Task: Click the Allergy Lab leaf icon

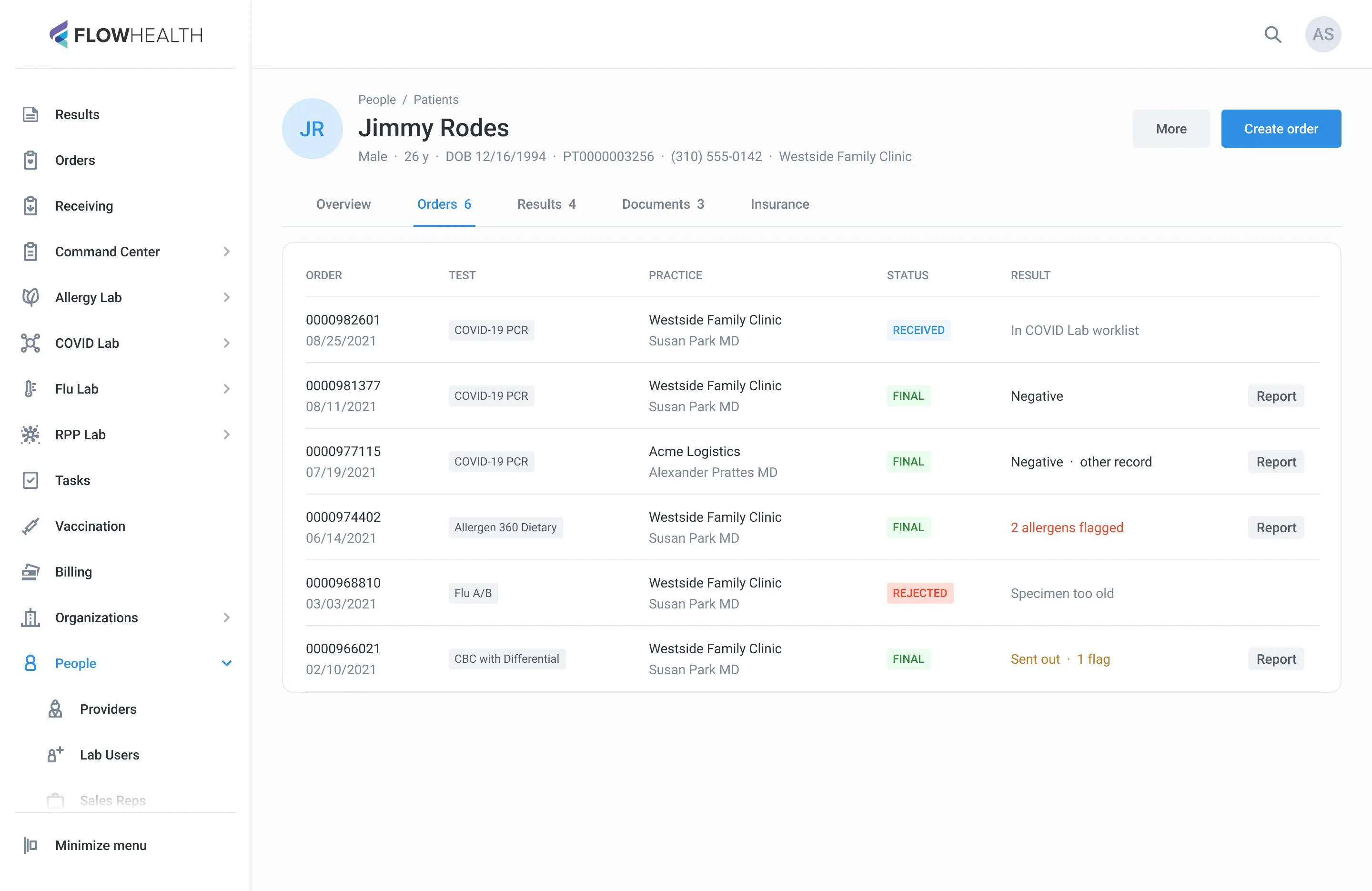Action: click(30, 298)
